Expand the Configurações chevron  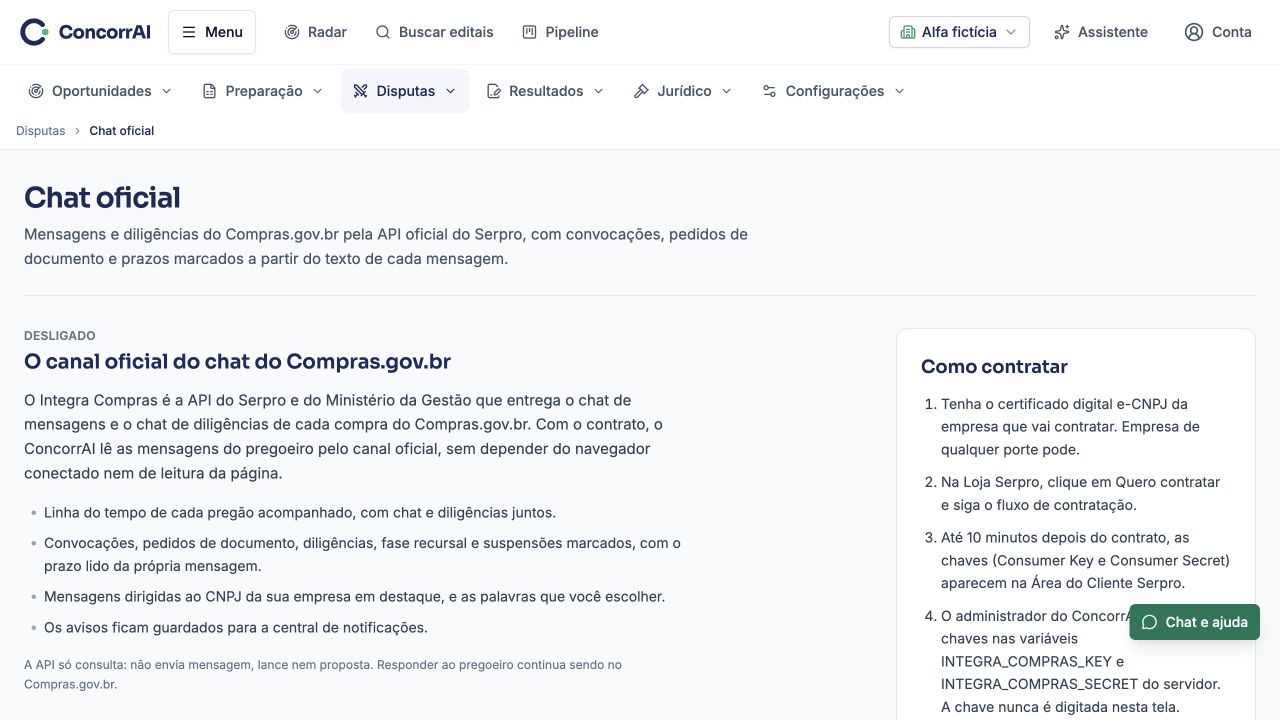(899, 91)
